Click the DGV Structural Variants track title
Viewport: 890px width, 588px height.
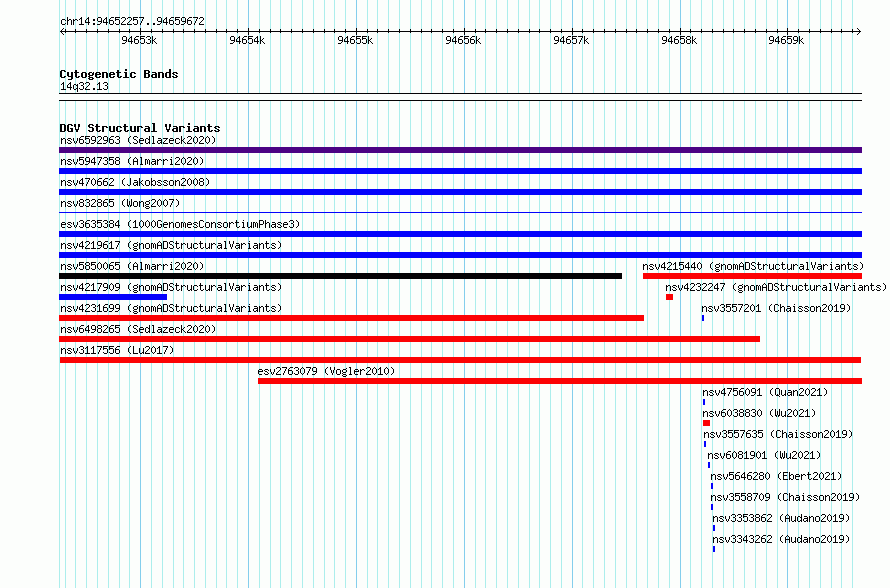(140, 128)
